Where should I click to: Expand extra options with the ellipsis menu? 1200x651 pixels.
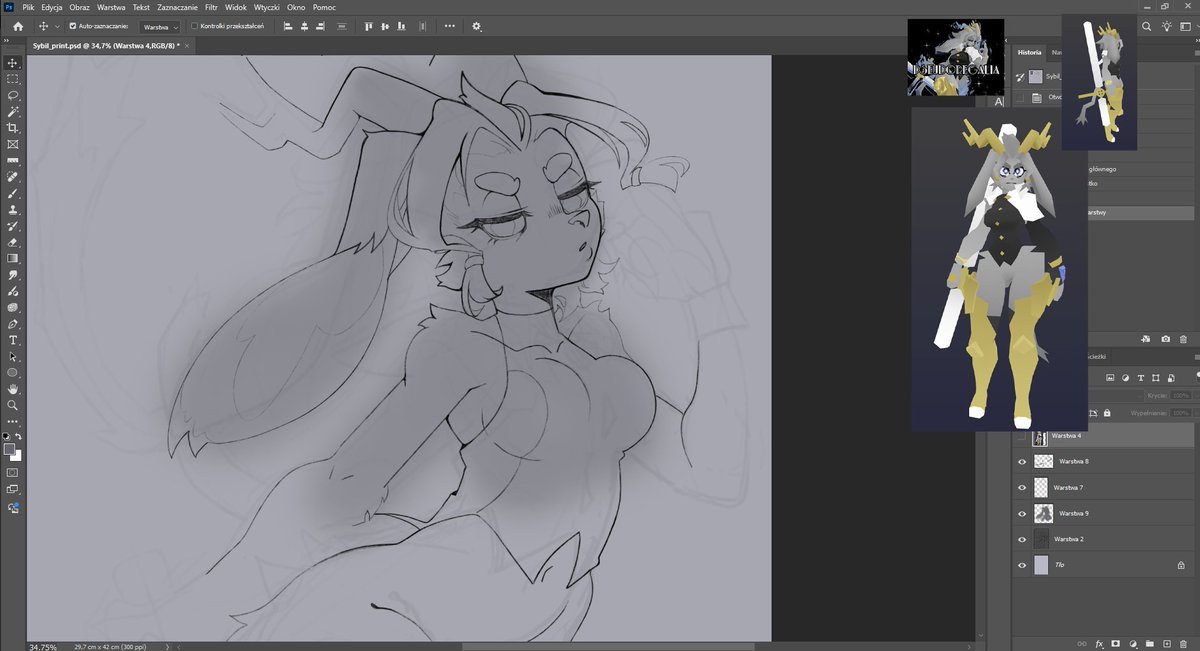449,26
